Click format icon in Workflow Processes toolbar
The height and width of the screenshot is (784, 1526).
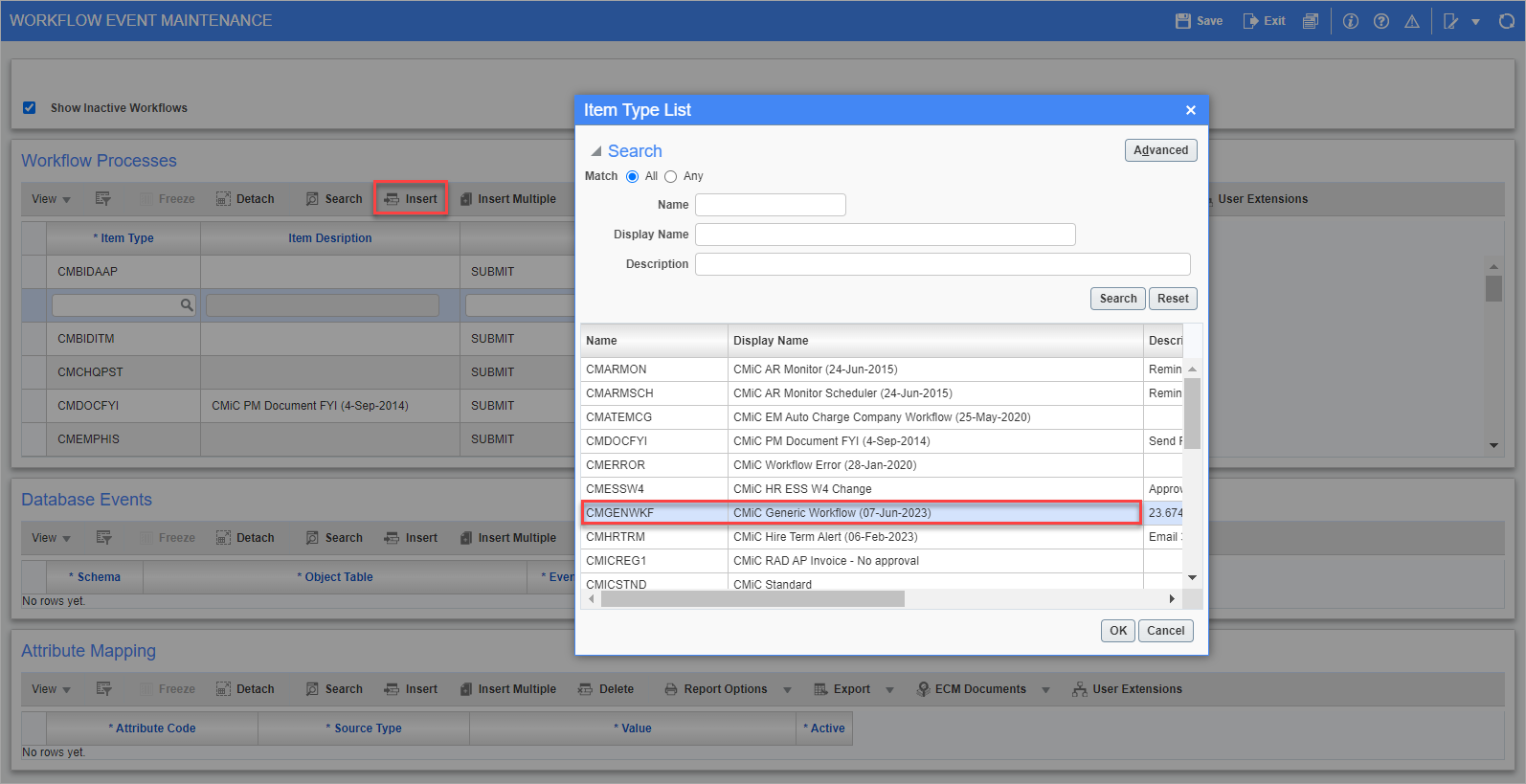[103, 199]
